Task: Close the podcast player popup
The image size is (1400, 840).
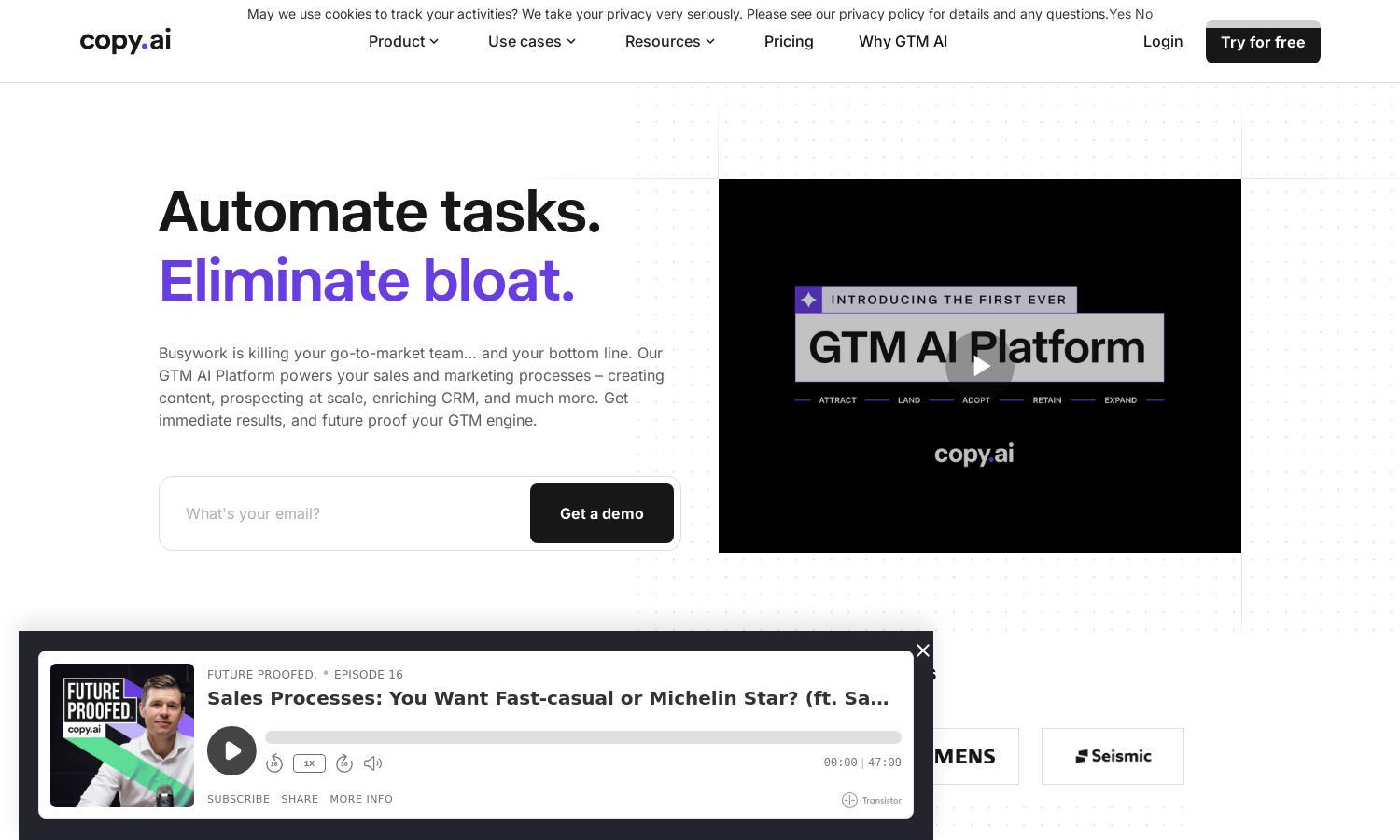Action: click(x=923, y=651)
